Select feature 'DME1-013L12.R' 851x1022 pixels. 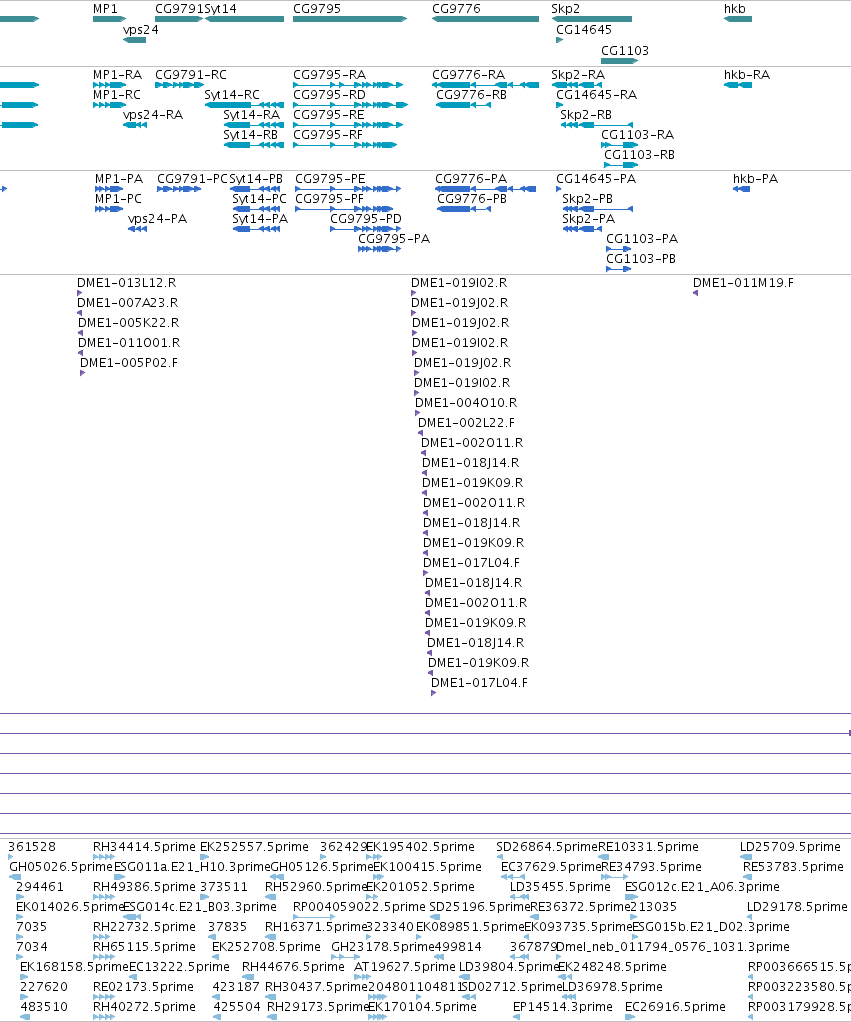[x=126, y=283]
